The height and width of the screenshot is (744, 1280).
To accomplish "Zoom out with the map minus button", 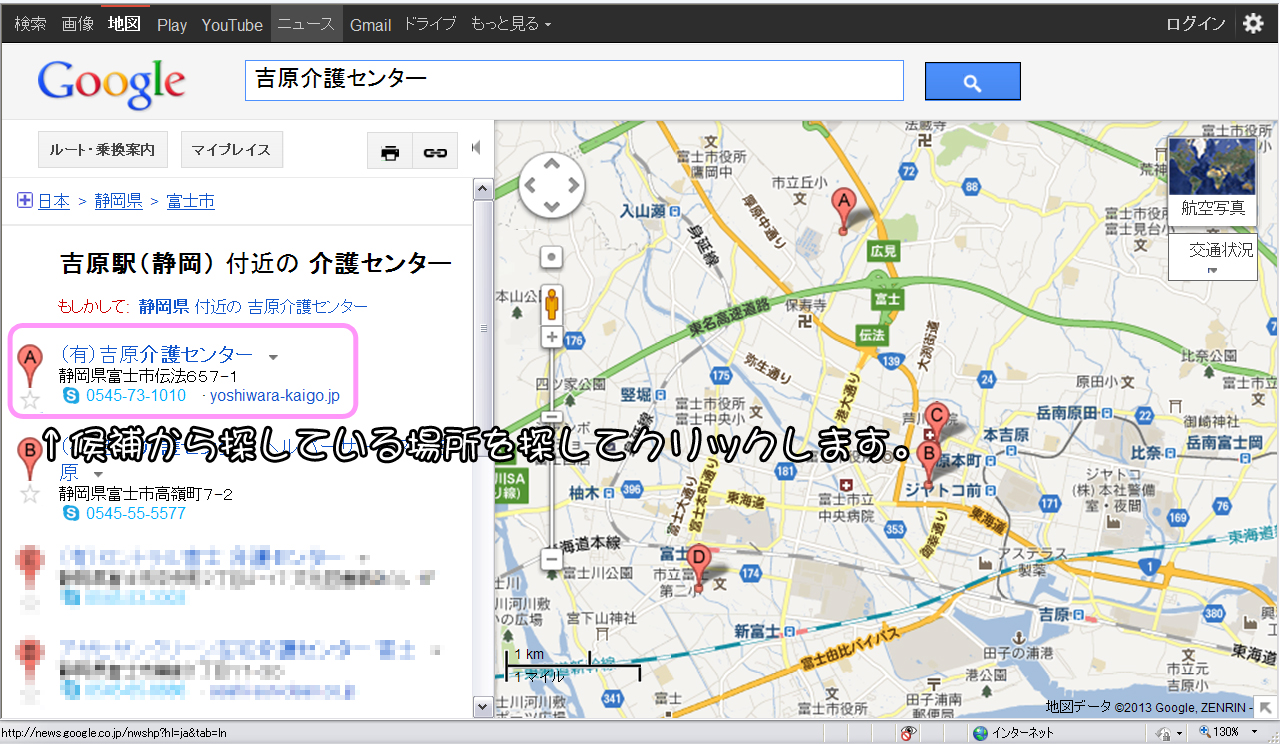I will point(551,560).
